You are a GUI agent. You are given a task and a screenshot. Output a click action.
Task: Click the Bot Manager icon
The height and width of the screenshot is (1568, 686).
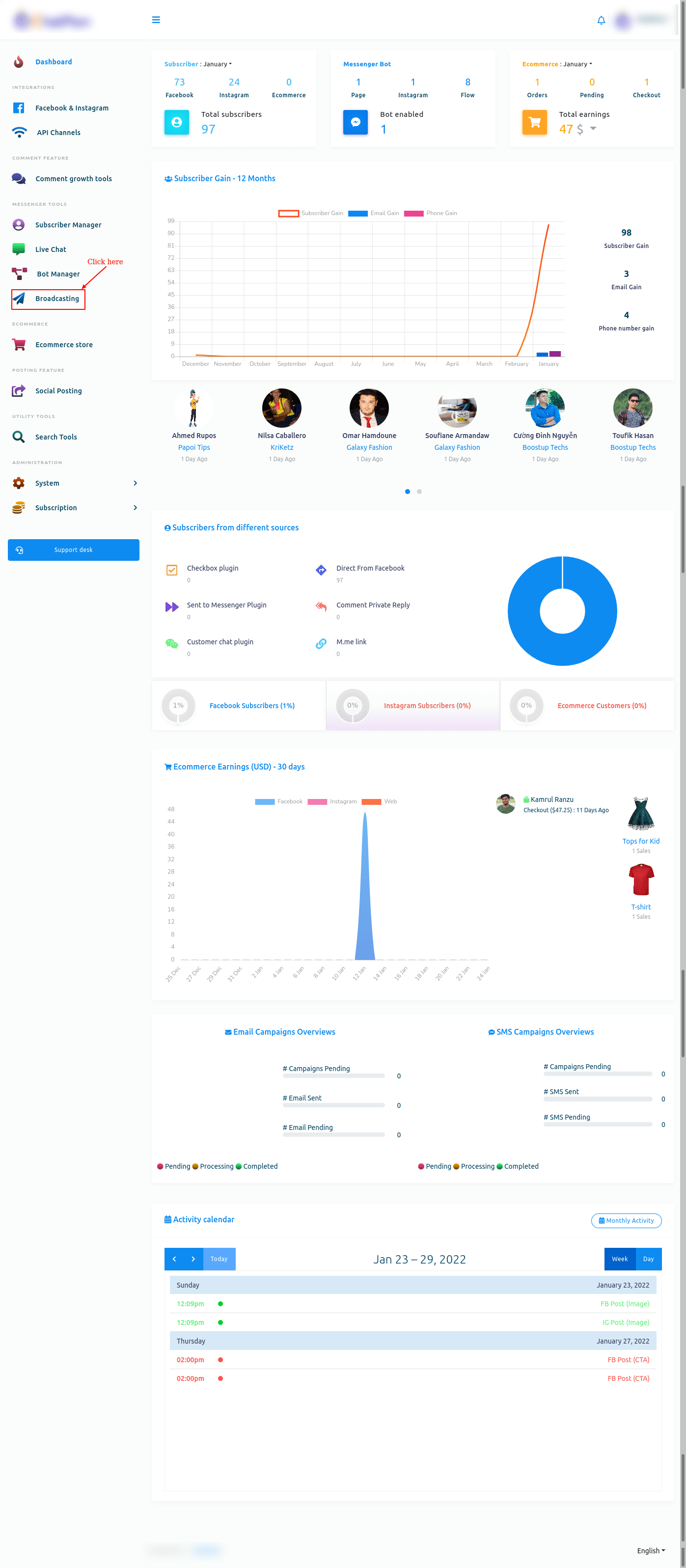(20, 274)
